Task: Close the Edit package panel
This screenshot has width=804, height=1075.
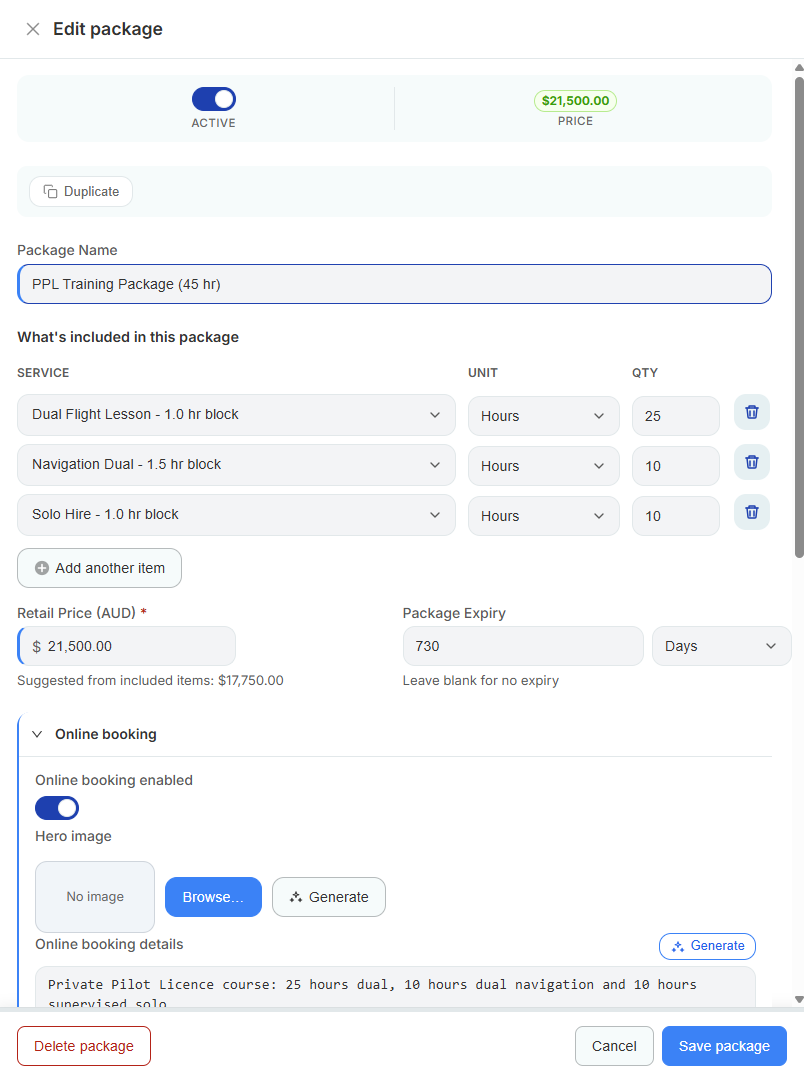Action: click(32, 29)
